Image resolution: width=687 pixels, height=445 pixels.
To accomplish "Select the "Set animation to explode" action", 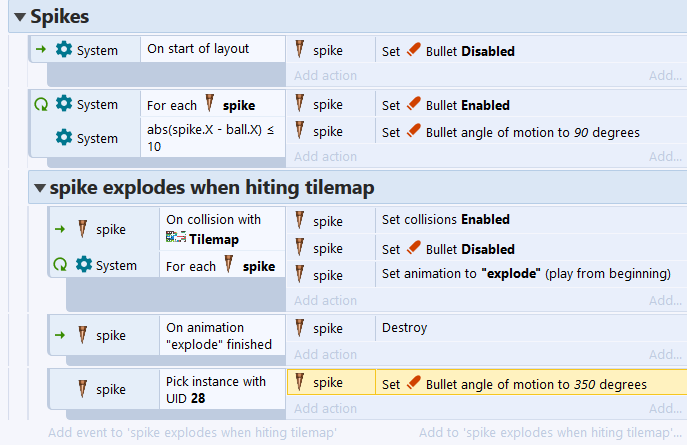I will point(525,274).
